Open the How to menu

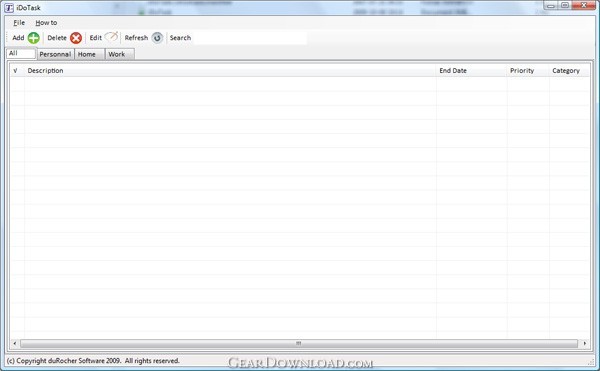point(46,23)
